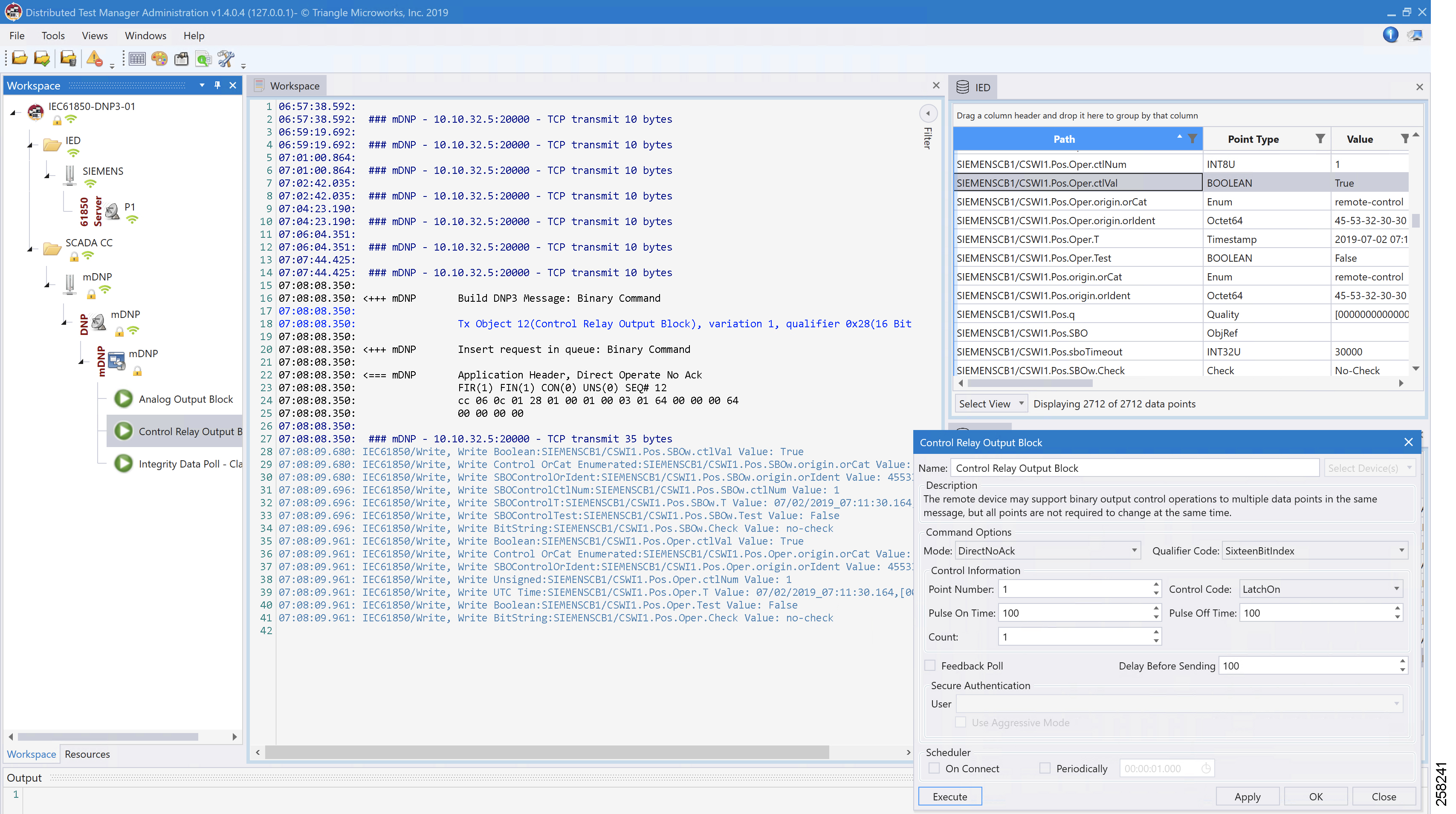
Task: Open the Workspace panel options arrow
Action: click(x=202, y=85)
